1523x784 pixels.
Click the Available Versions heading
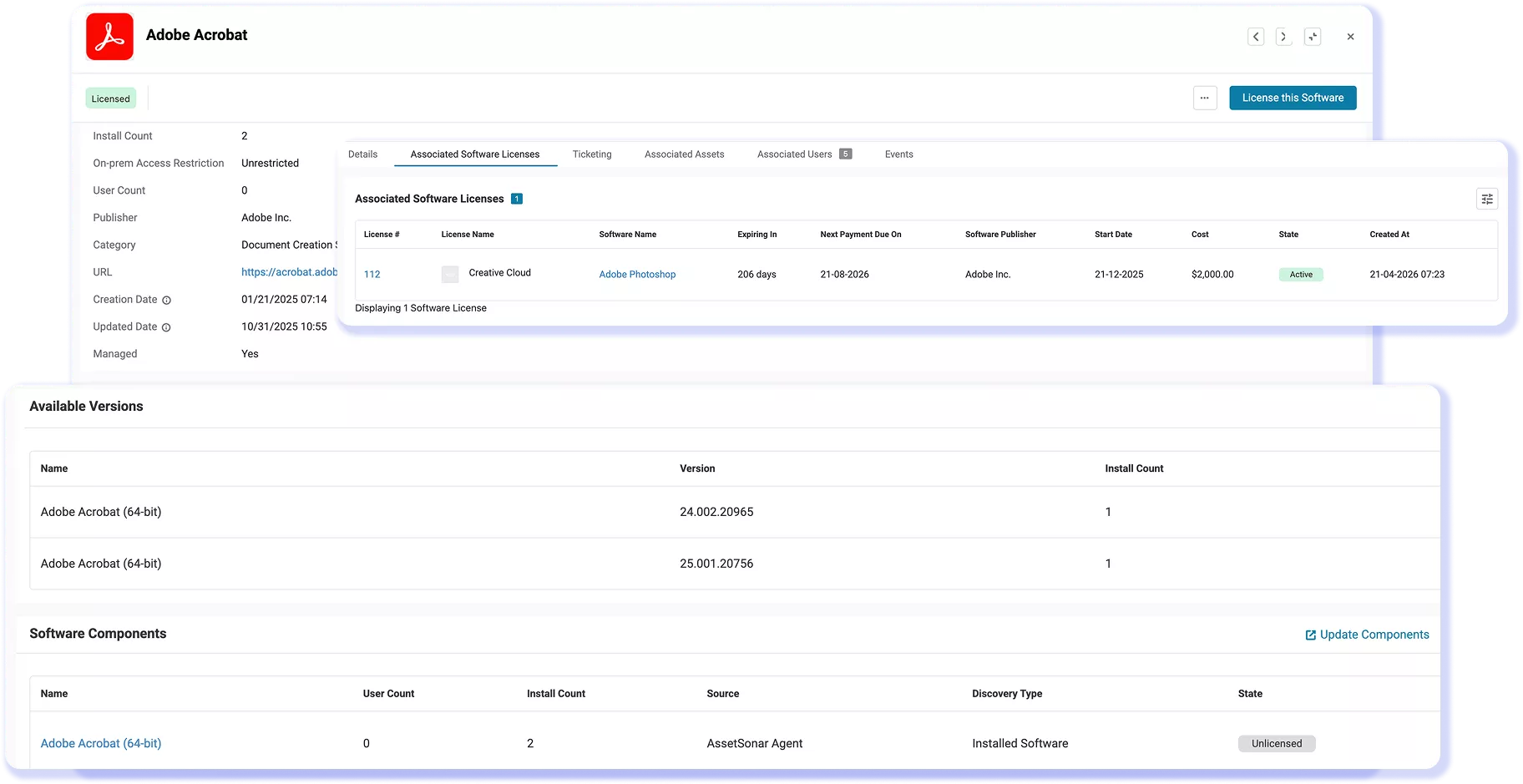pyautogui.click(x=86, y=407)
